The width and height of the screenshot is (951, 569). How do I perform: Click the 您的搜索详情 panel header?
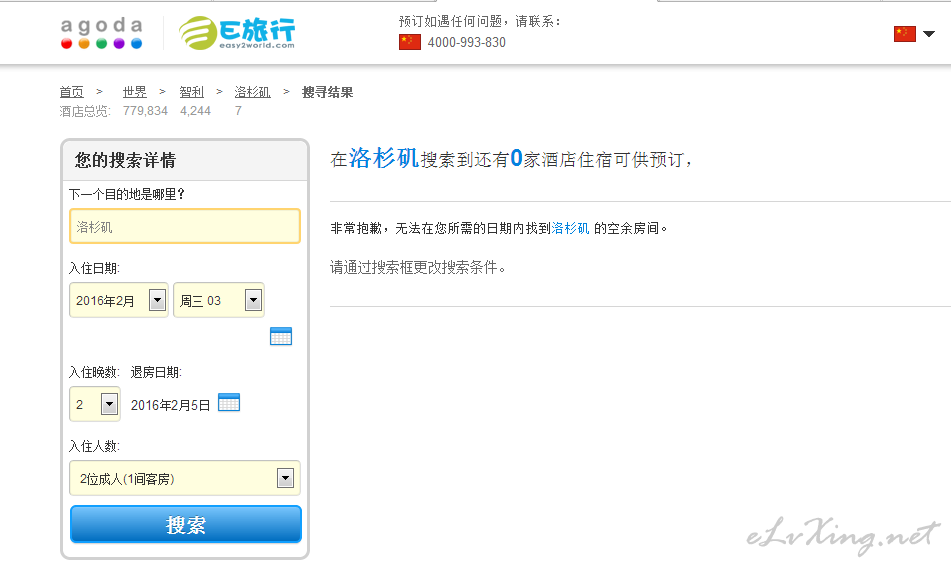(x=185, y=160)
